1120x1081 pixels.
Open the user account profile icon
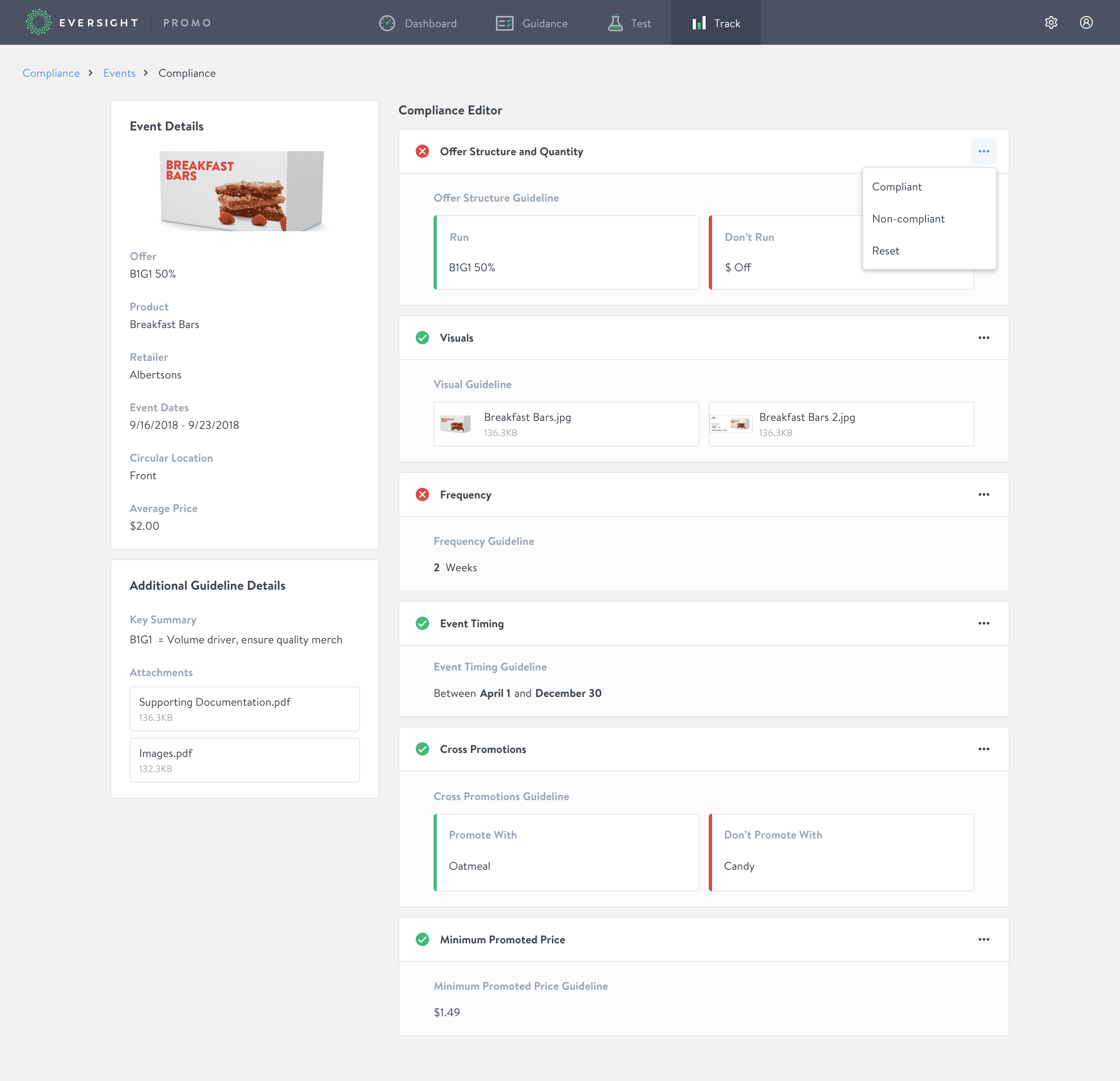coord(1086,22)
